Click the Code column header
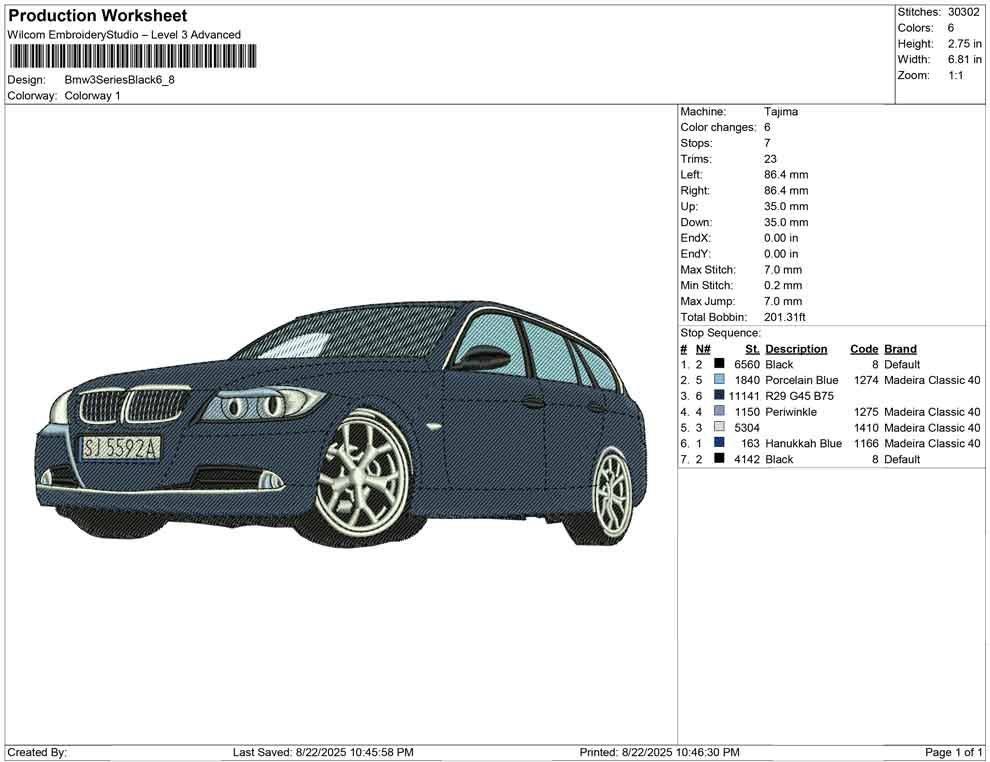The height and width of the screenshot is (762, 990). coord(863,349)
